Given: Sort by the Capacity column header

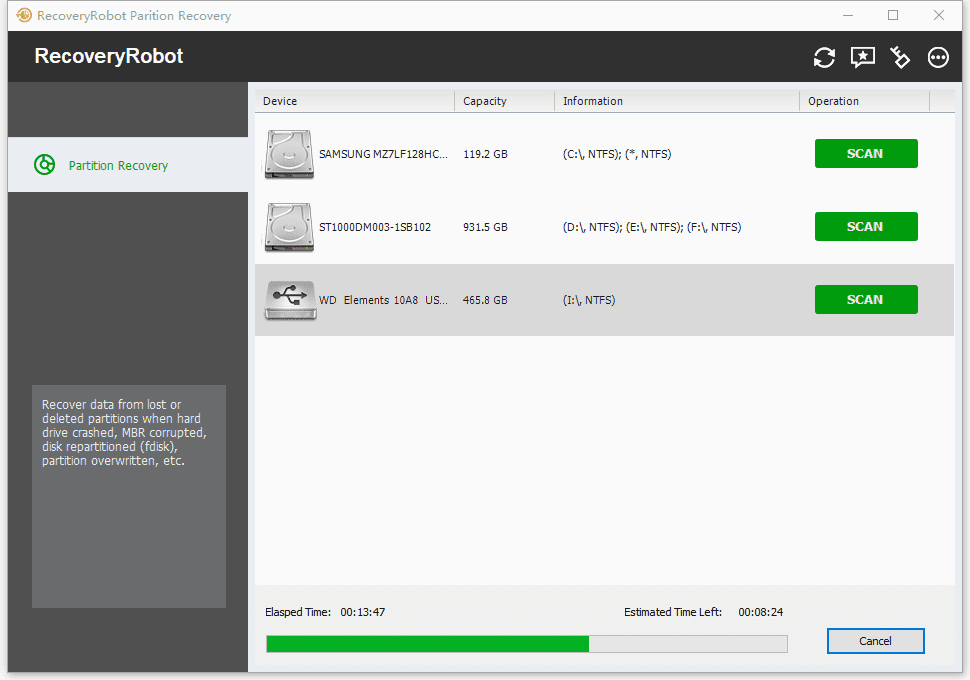Looking at the screenshot, I should pyautogui.click(x=505, y=101).
